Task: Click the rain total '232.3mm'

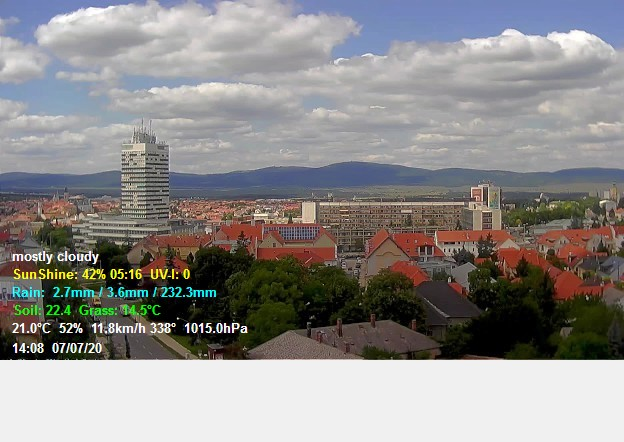Action: pyautogui.click(x=188, y=293)
